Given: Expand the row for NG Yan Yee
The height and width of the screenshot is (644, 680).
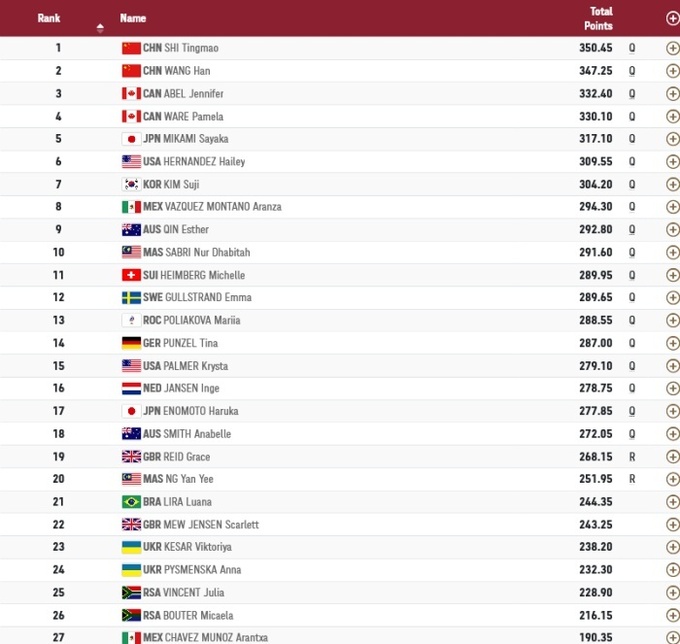Looking at the screenshot, I should (672, 479).
